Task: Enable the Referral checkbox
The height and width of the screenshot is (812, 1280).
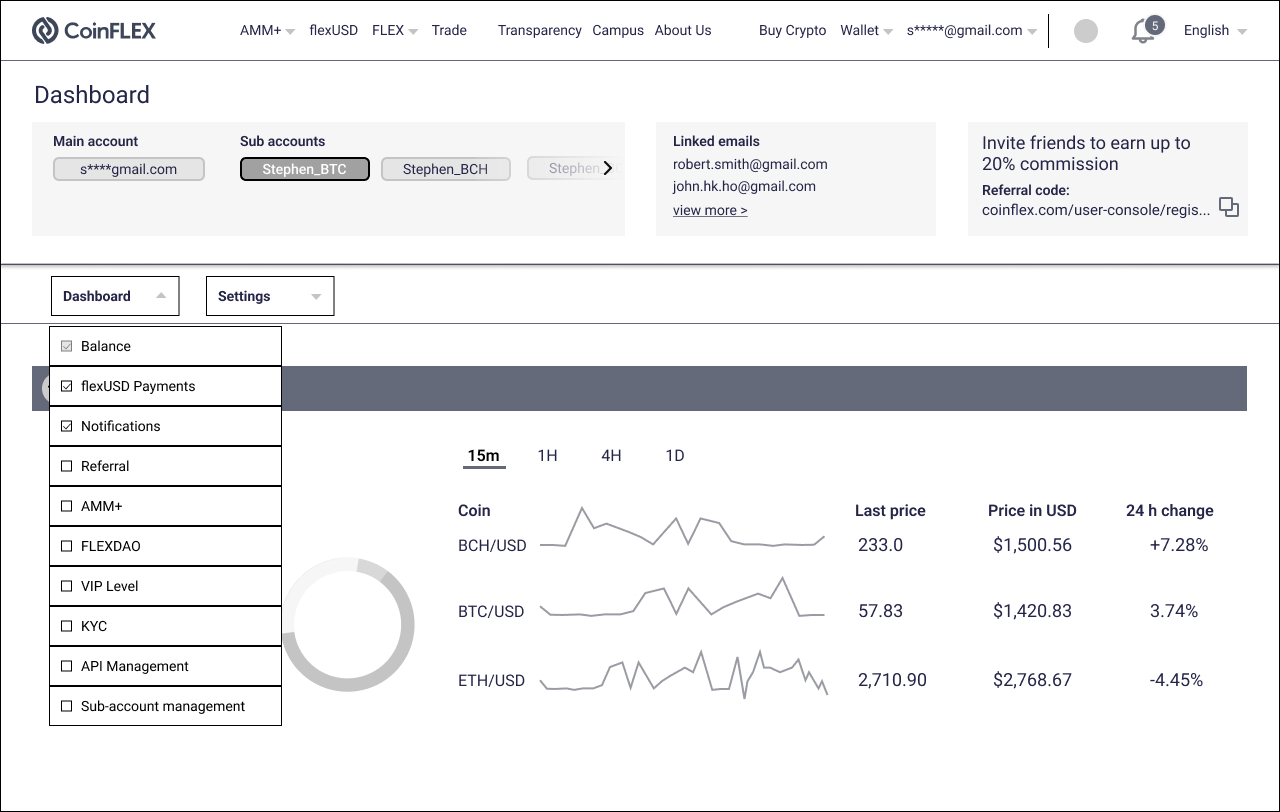Action: click(x=67, y=466)
